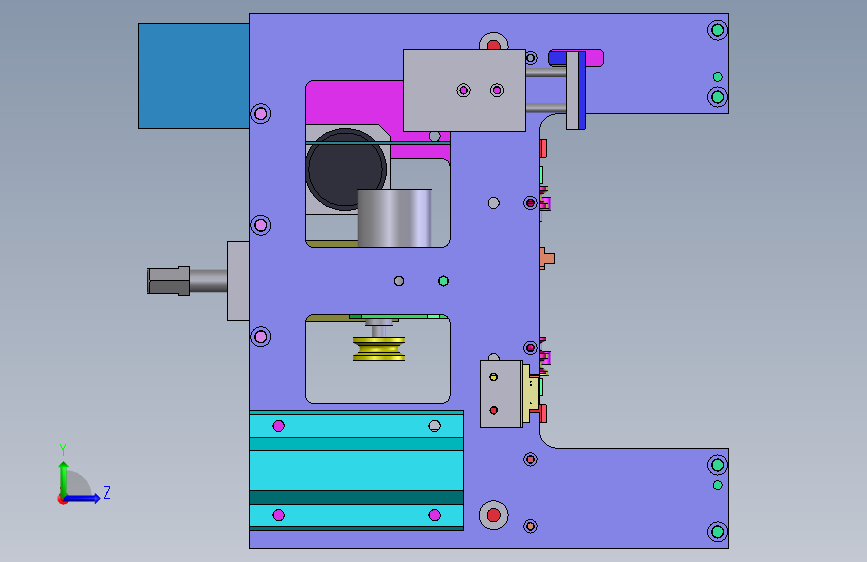The image size is (867, 562).
Task: Click yellow hole on small gray block
Action: click(x=493, y=377)
